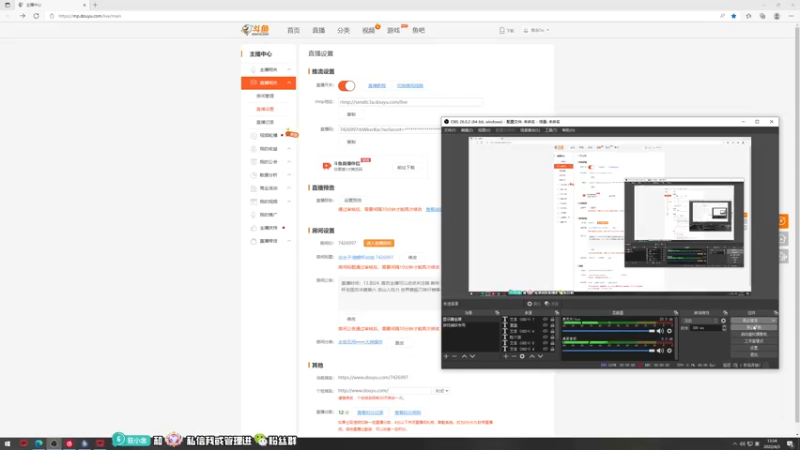Open the custom domain 关闭 dropdown
Image resolution: width=800 pixels, height=450 pixels.
click(442, 391)
